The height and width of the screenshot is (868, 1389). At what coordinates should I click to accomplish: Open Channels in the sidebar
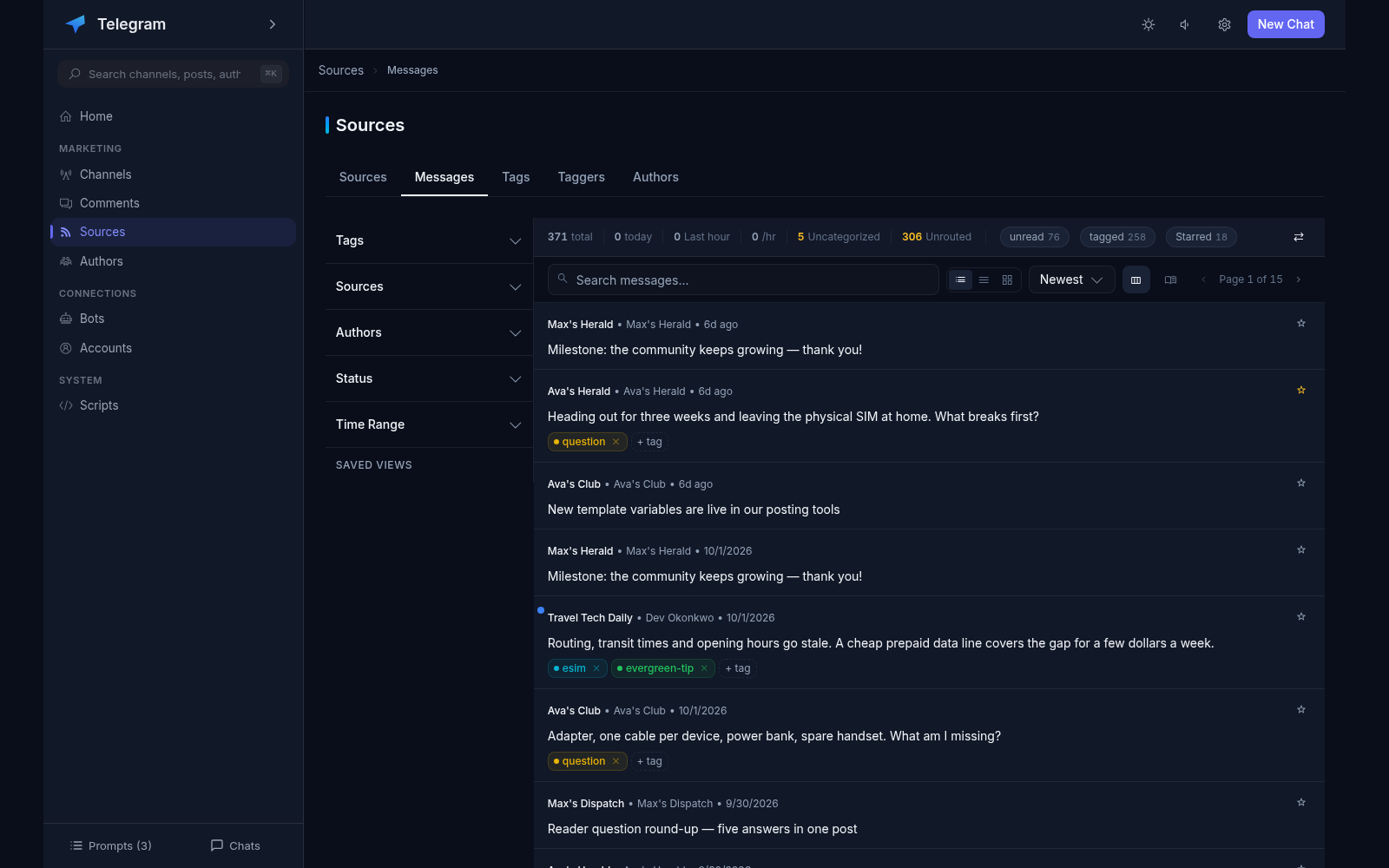(x=173, y=174)
